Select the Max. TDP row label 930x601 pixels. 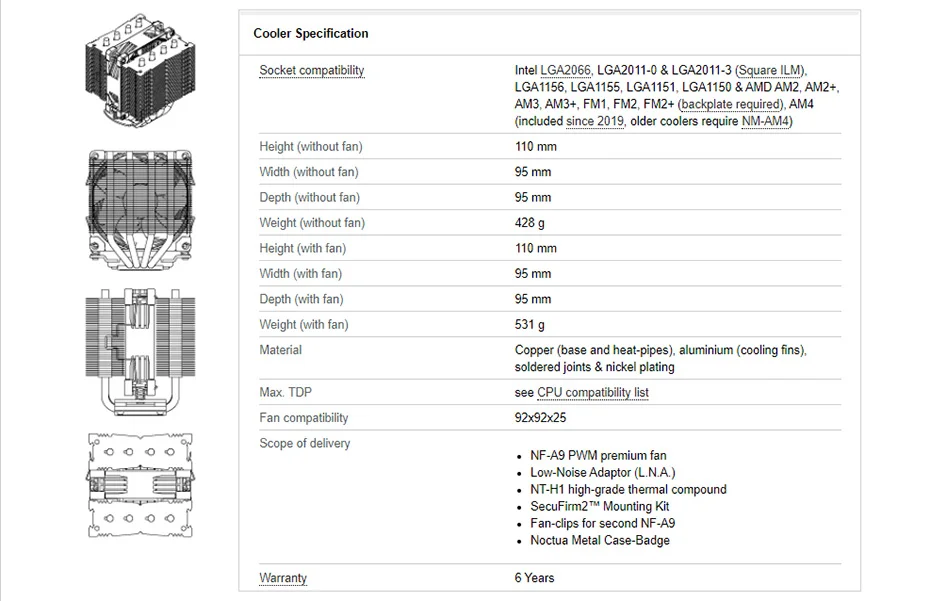point(285,392)
